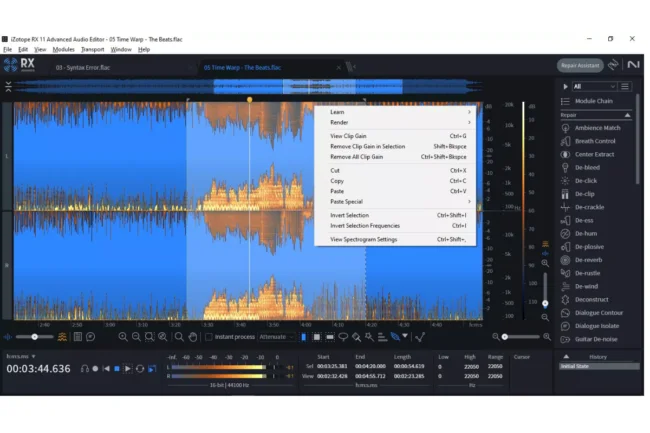650x433 pixels.
Task: Open the De-rustle module
Action: (x=587, y=273)
